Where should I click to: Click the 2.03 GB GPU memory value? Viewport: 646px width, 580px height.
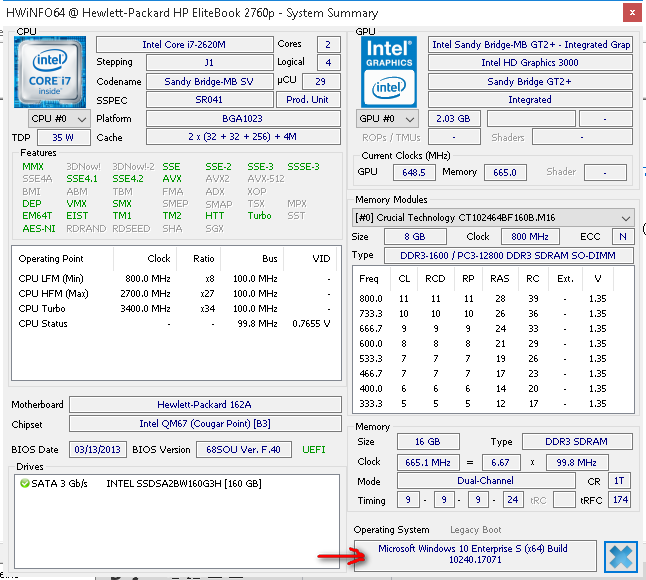pyautogui.click(x=454, y=119)
